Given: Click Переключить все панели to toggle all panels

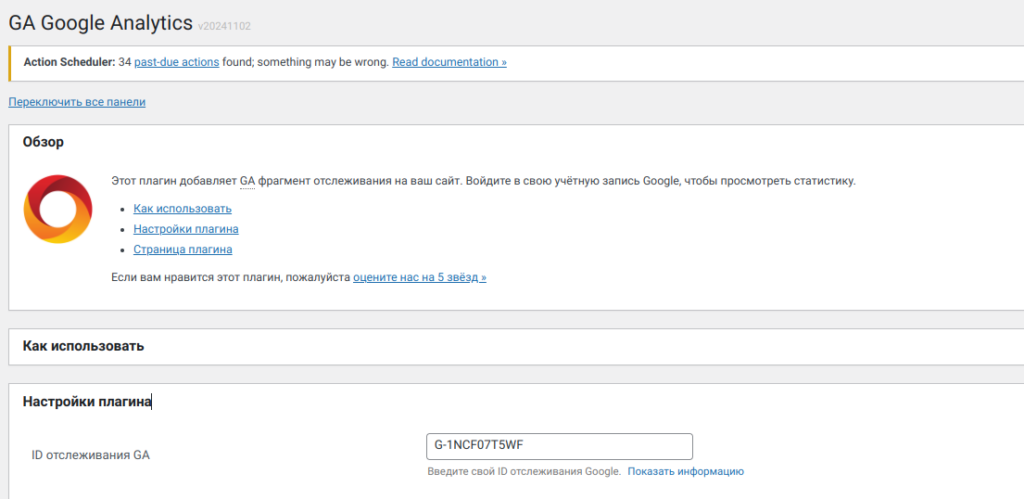Looking at the screenshot, I should 77,102.
